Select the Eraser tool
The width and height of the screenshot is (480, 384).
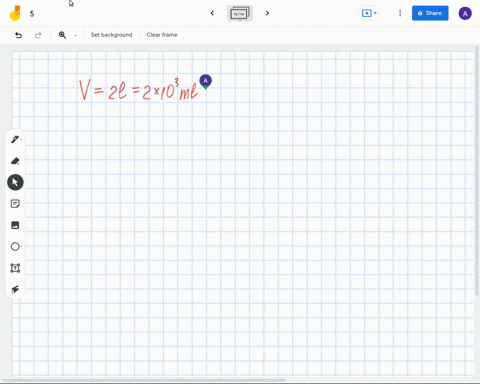click(x=15, y=161)
